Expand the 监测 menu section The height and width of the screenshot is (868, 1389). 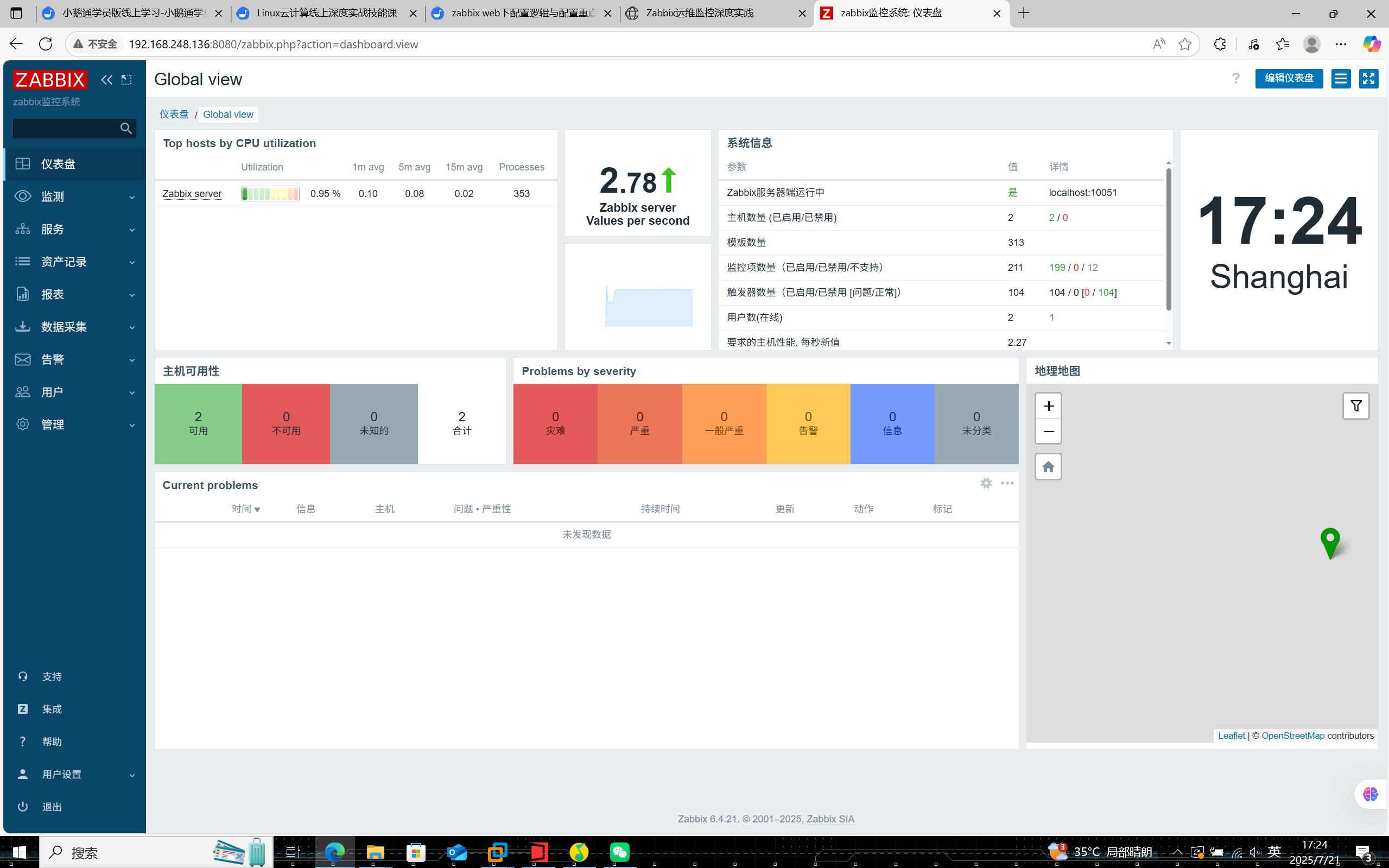point(74,197)
